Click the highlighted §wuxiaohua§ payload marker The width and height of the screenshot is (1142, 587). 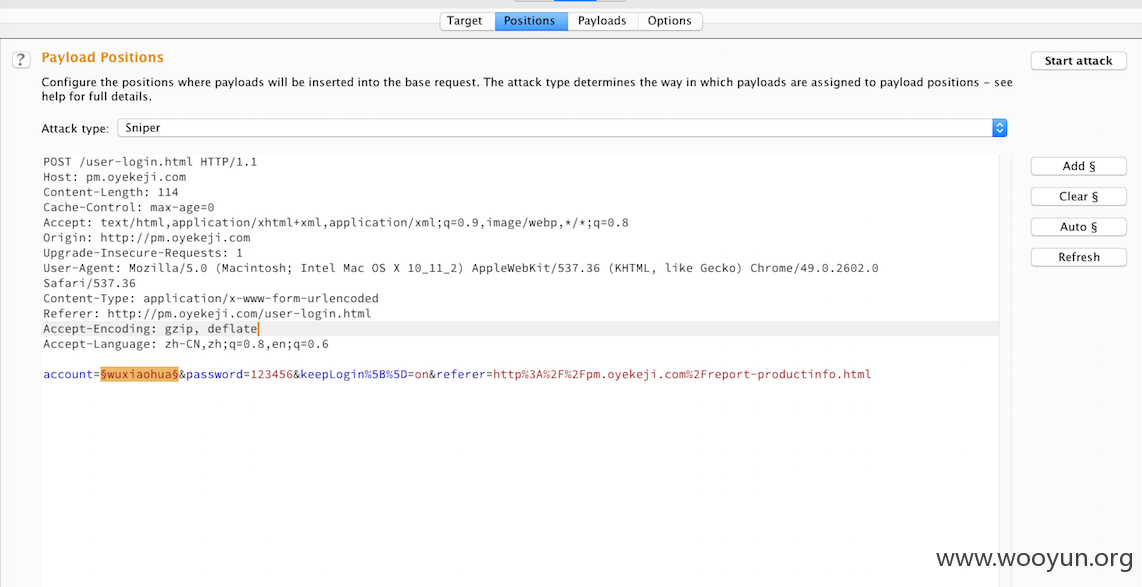[140, 374]
